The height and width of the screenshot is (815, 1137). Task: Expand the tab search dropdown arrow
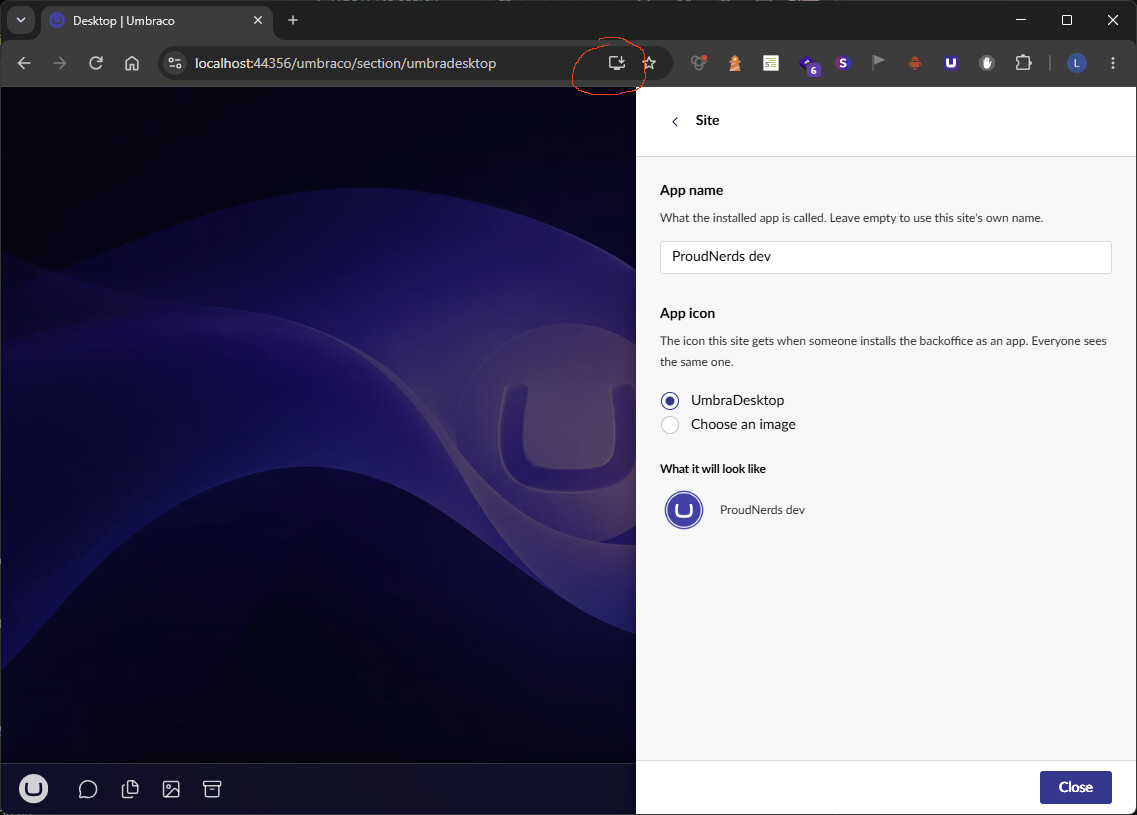pyautogui.click(x=21, y=20)
